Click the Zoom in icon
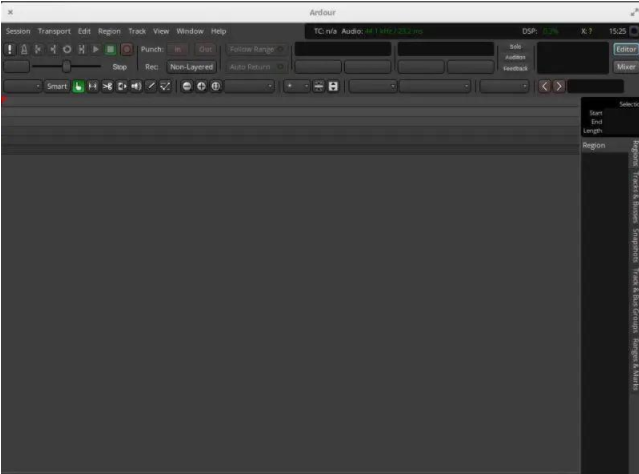Screen dimensions: 639x474 pyautogui.click(x=201, y=86)
